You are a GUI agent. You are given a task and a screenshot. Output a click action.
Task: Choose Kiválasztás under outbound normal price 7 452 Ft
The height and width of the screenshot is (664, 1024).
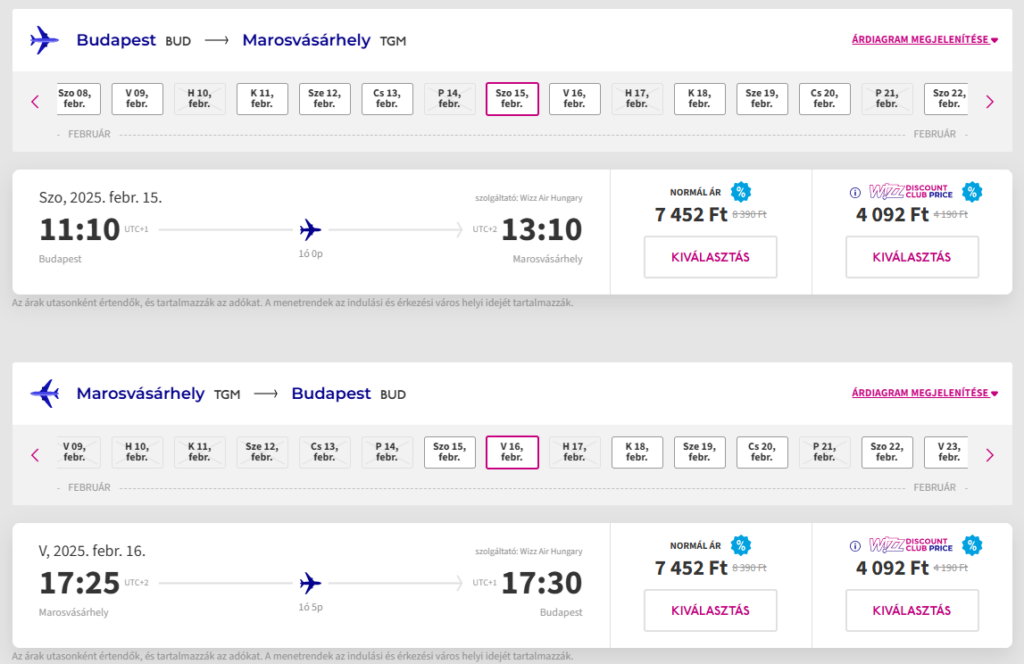[711, 257]
